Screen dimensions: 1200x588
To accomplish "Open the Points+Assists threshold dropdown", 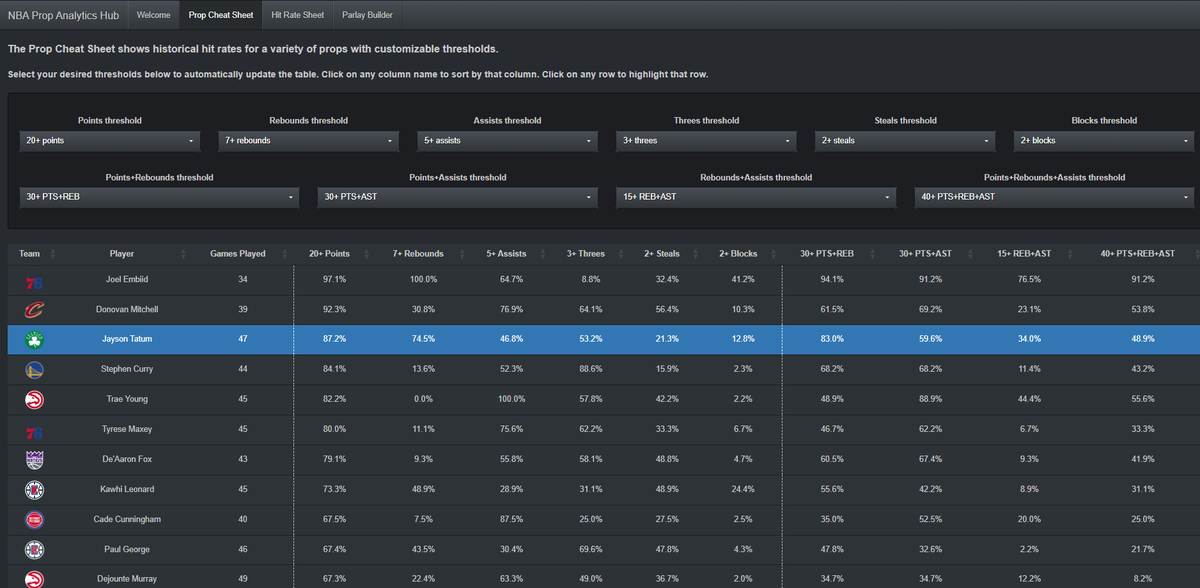I will pyautogui.click(x=457, y=197).
